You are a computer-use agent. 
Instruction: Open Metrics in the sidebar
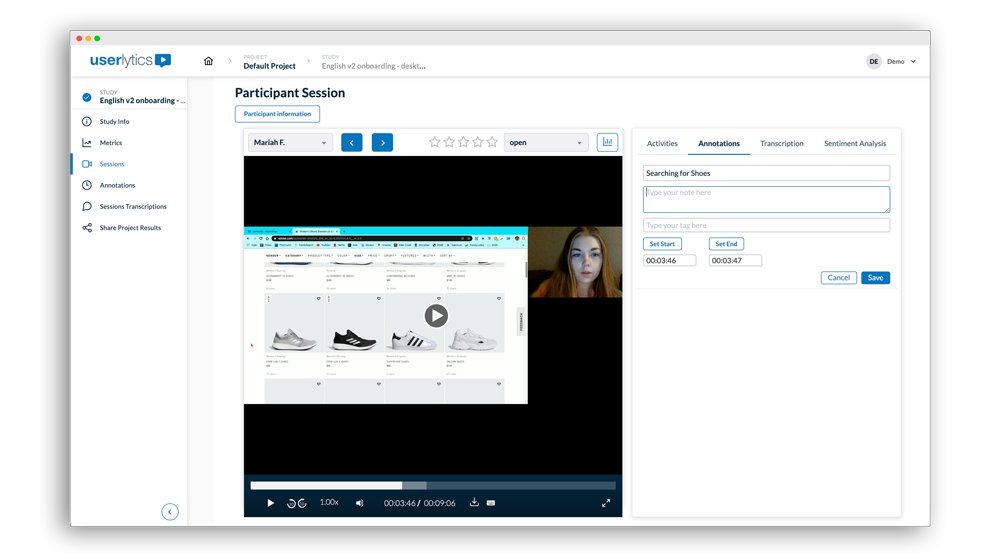click(110, 143)
